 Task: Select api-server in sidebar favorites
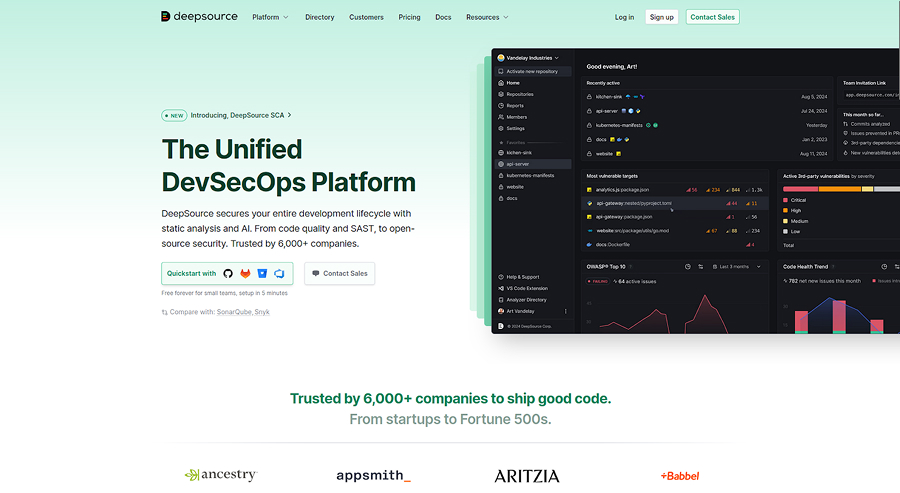coord(533,164)
